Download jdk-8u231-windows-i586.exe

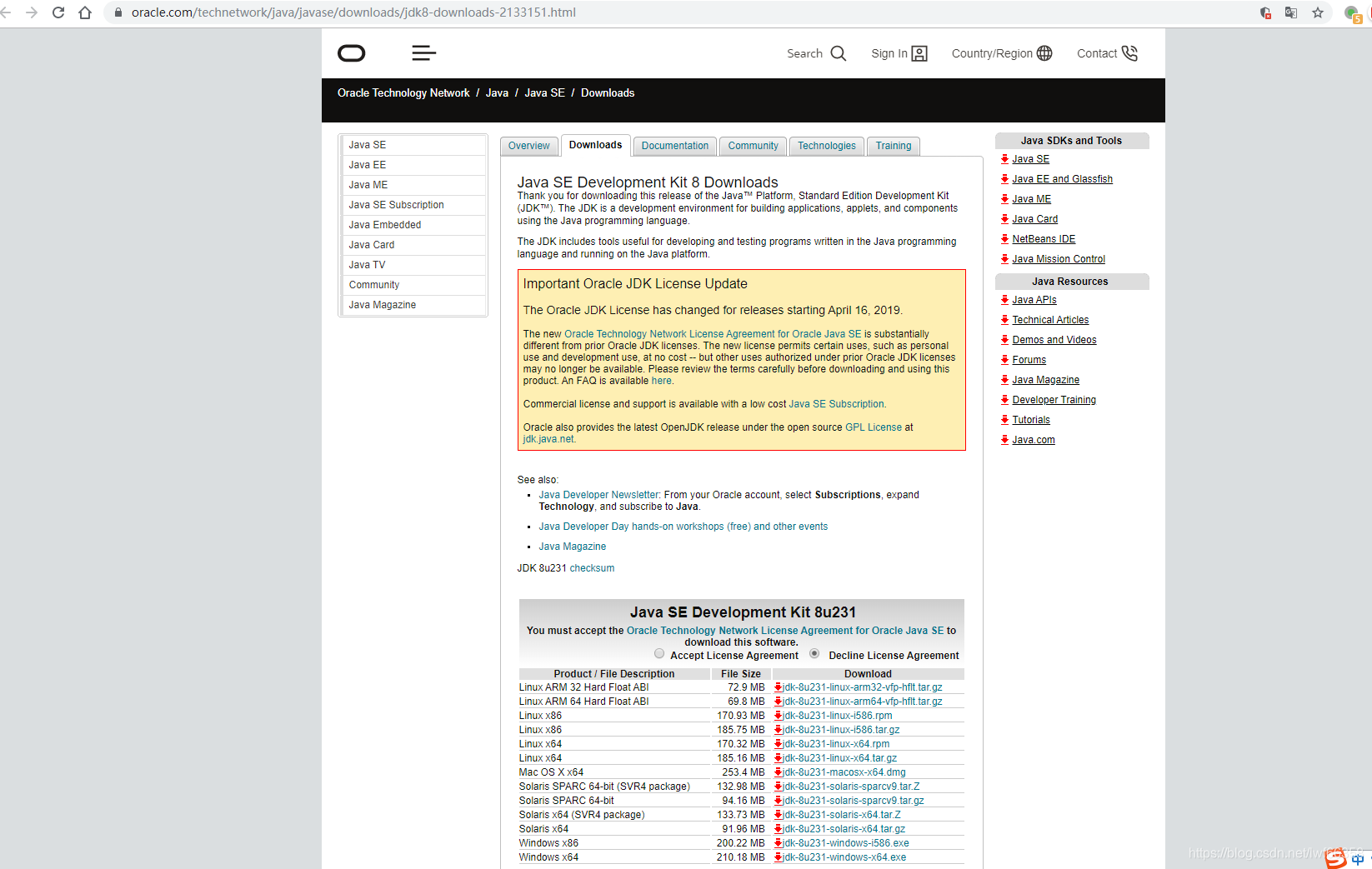click(x=845, y=843)
